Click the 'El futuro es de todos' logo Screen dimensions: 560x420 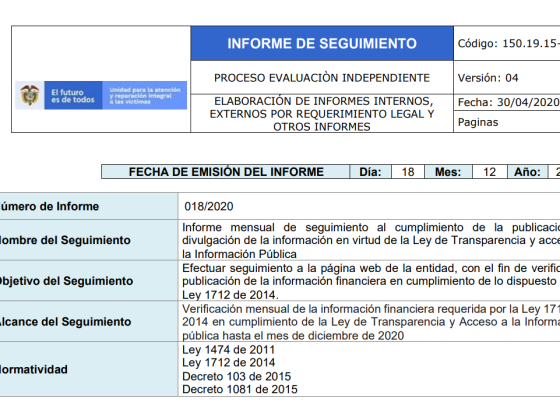click(73, 95)
